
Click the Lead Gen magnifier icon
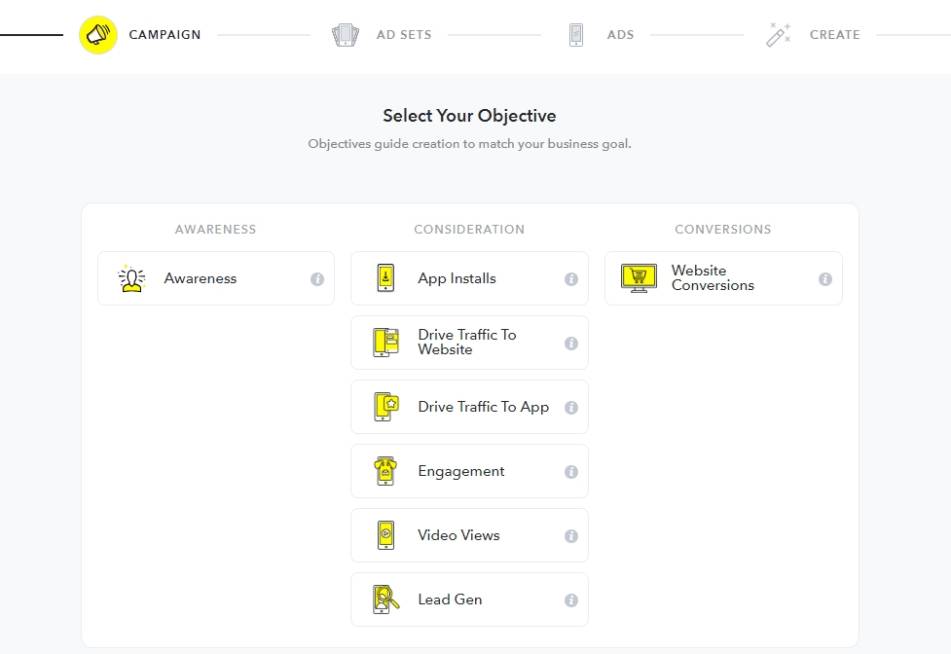click(386, 599)
